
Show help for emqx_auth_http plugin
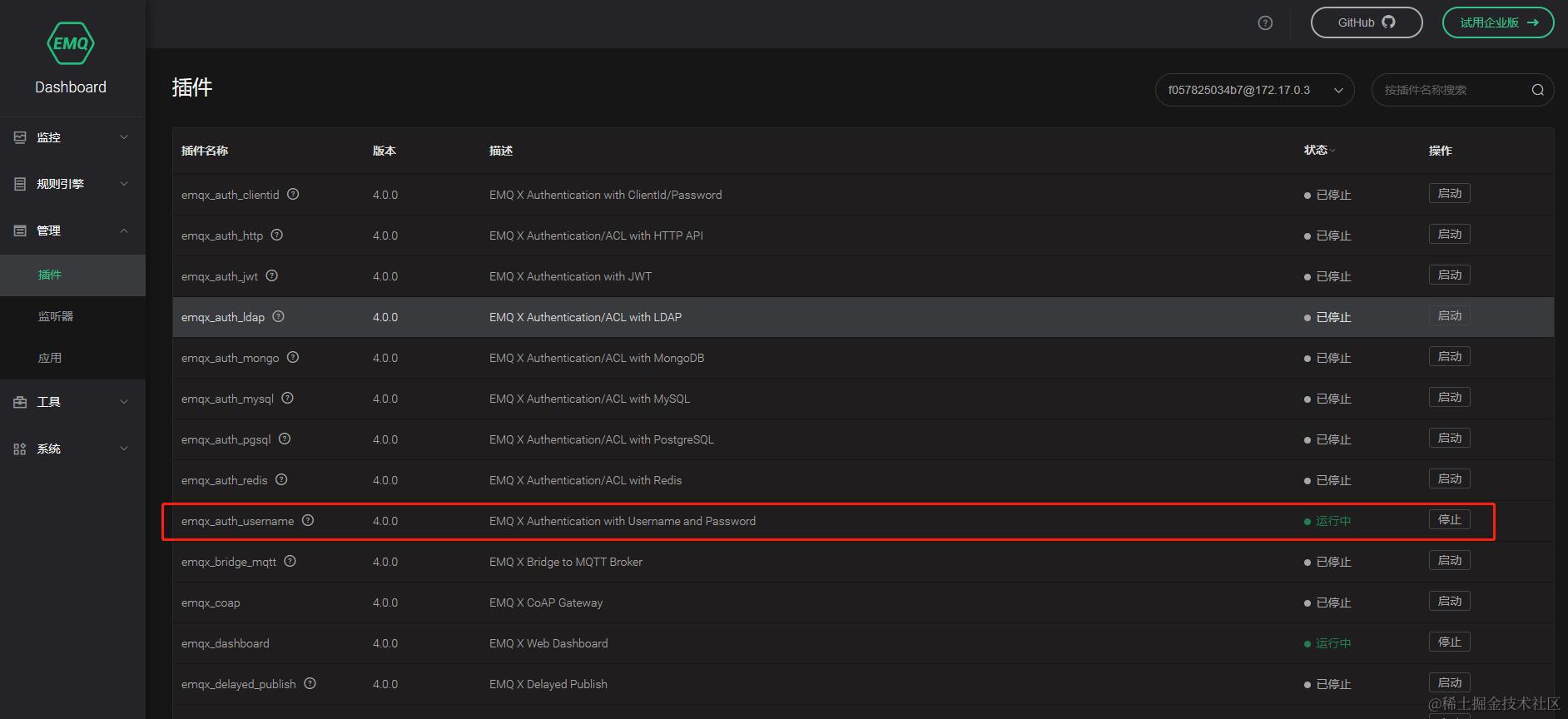pos(277,235)
